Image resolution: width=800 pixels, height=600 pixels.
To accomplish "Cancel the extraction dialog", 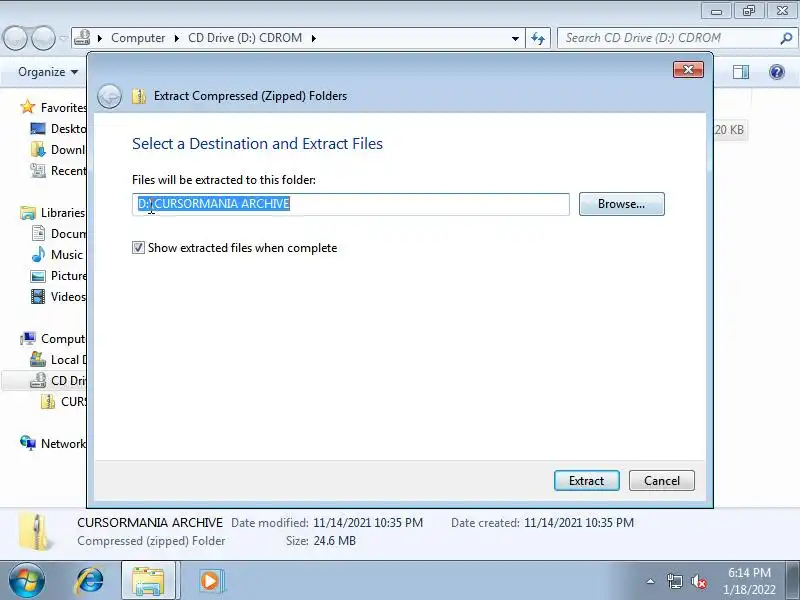I will 662,481.
